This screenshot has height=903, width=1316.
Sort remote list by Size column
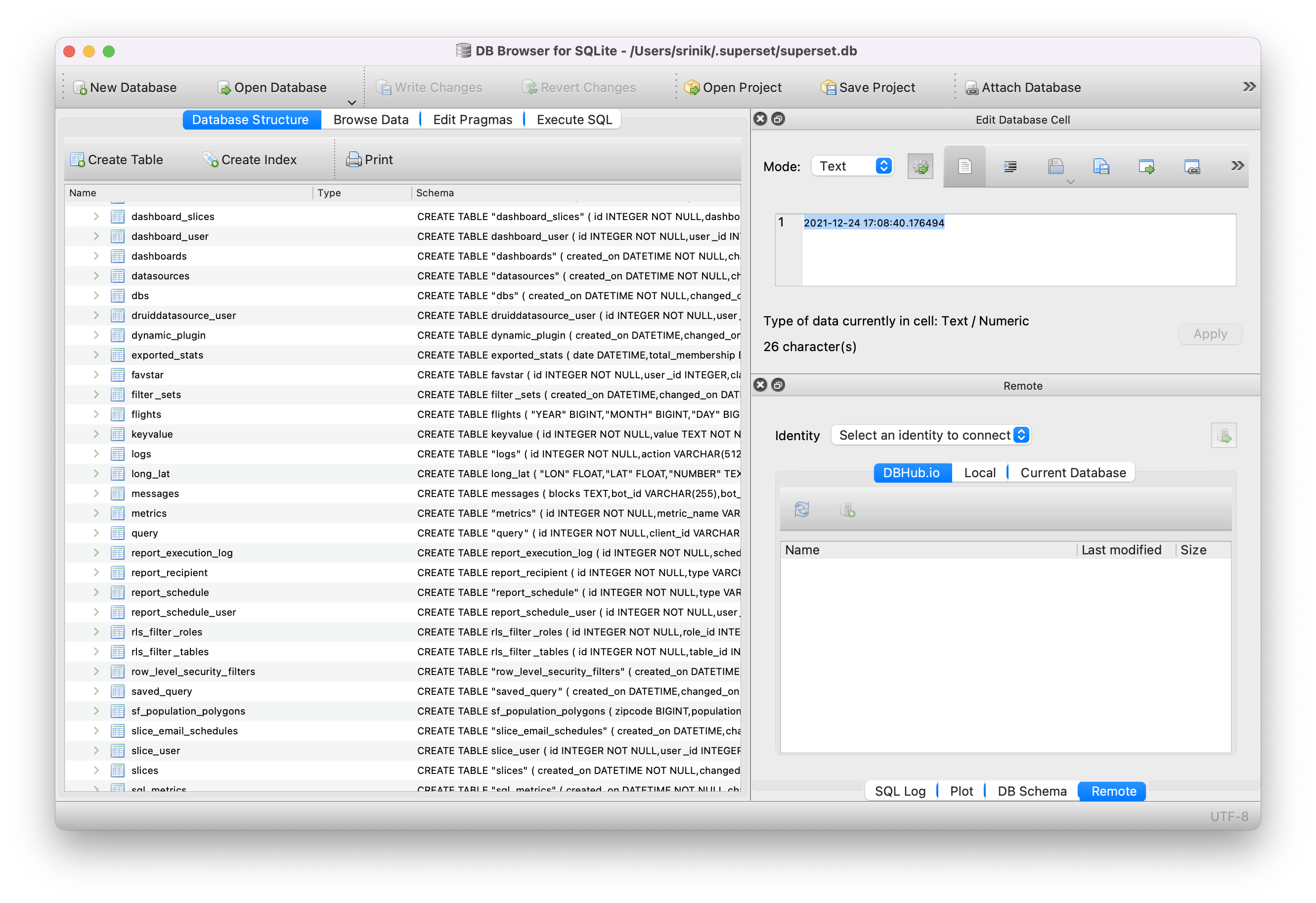pos(1203,550)
